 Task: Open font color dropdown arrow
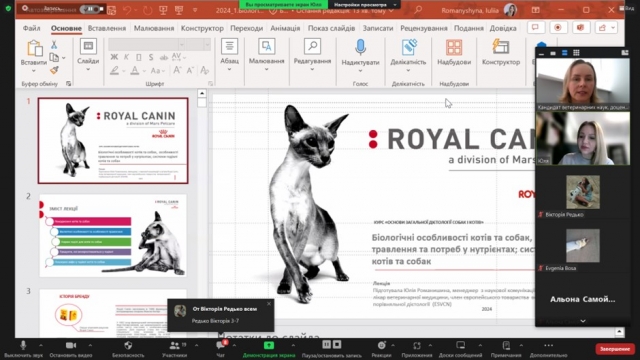[144, 71]
